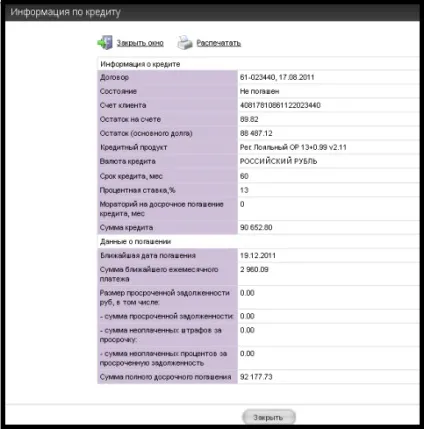The image size is (424, 429).
Task: Click the 'Валюта кредита' label
Action: [x=128, y=161]
